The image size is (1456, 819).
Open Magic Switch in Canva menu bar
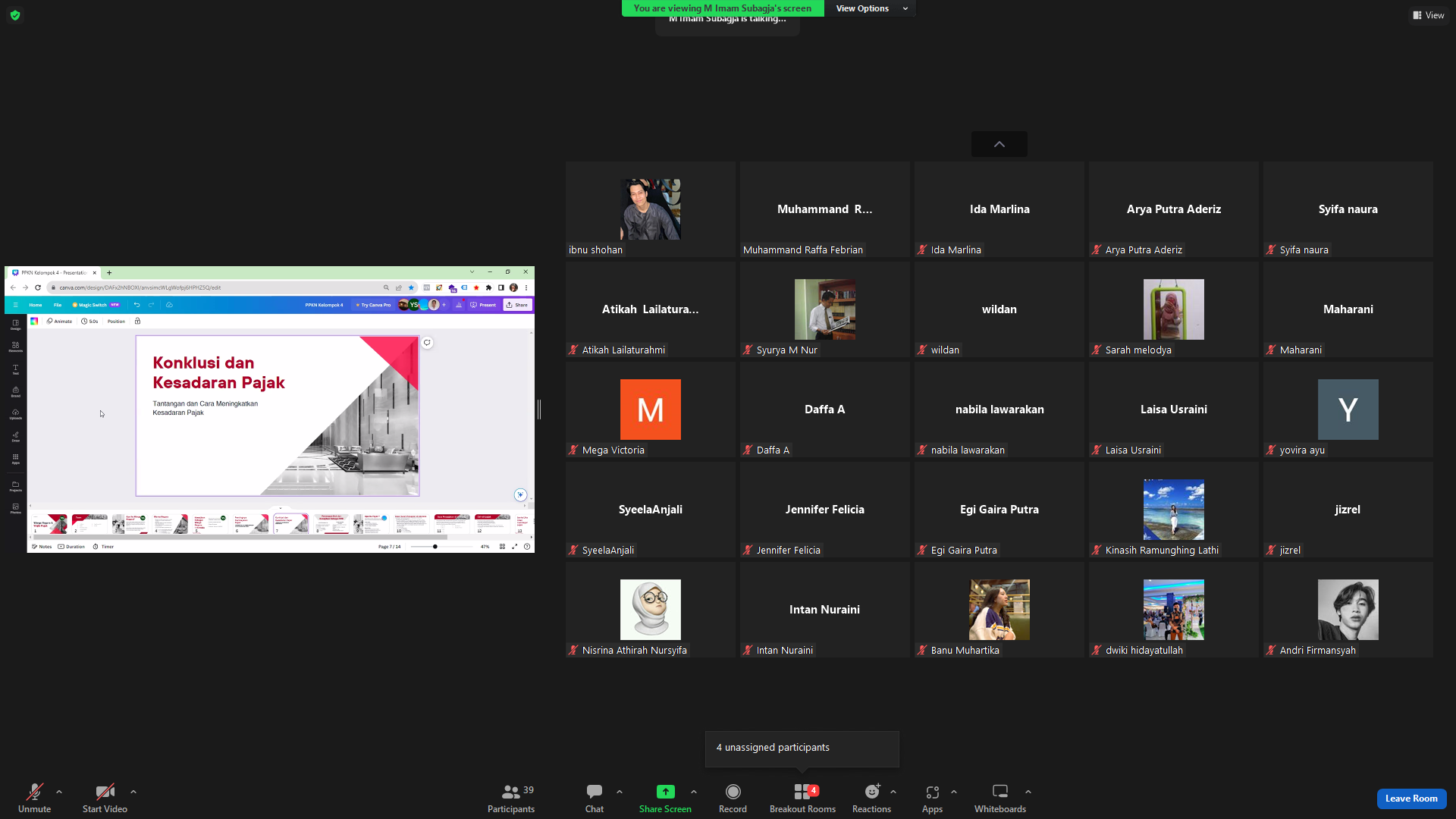[x=96, y=305]
